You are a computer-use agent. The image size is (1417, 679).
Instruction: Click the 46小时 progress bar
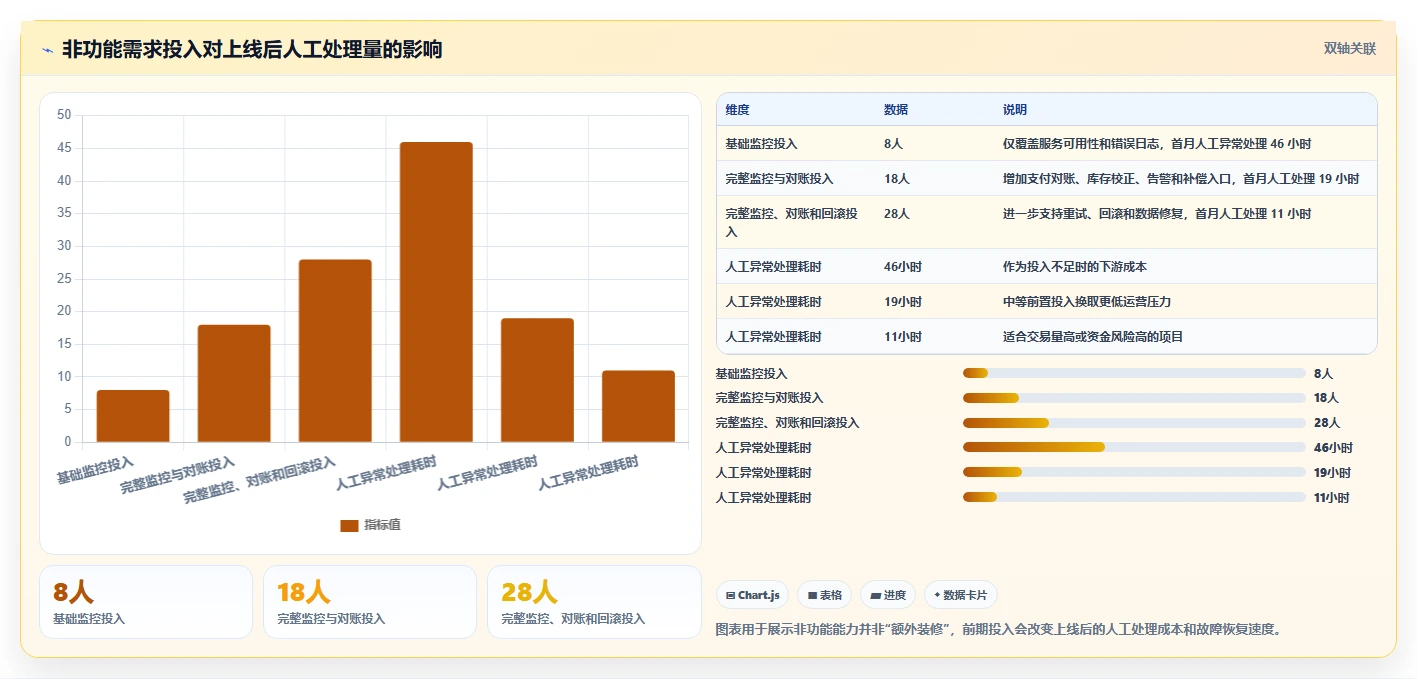point(1134,447)
